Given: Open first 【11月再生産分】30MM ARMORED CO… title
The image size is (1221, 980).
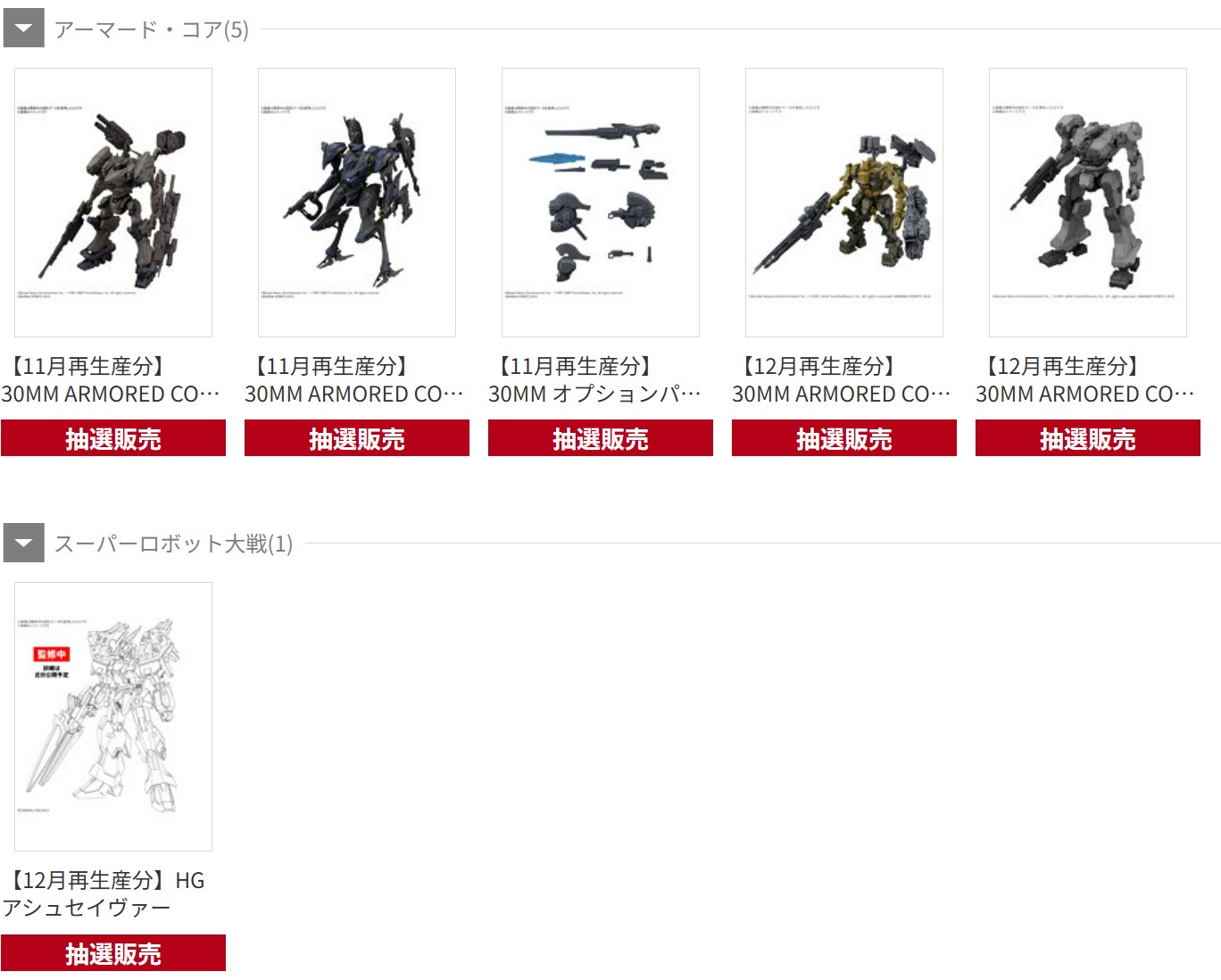Looking at the screenshot, I should [x=111, y=380].
